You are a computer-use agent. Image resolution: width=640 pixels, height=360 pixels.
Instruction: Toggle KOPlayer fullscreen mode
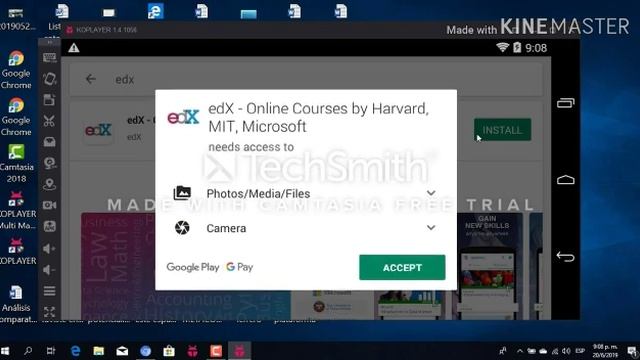(x=49, y=312)
